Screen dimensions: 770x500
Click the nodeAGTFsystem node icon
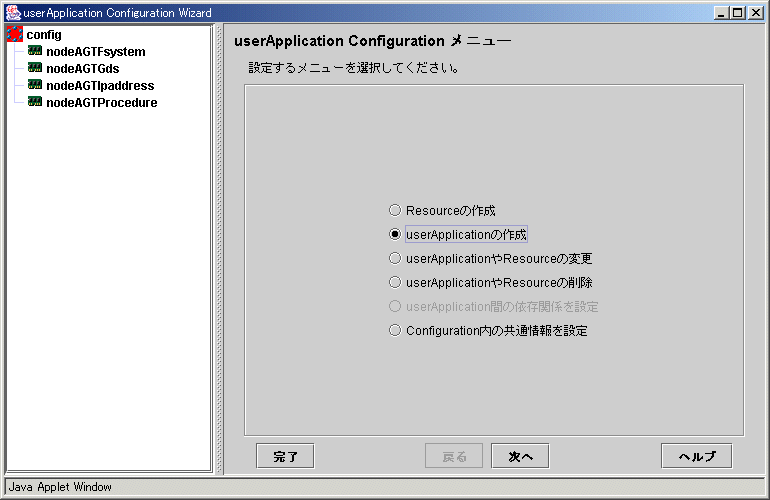35,51
